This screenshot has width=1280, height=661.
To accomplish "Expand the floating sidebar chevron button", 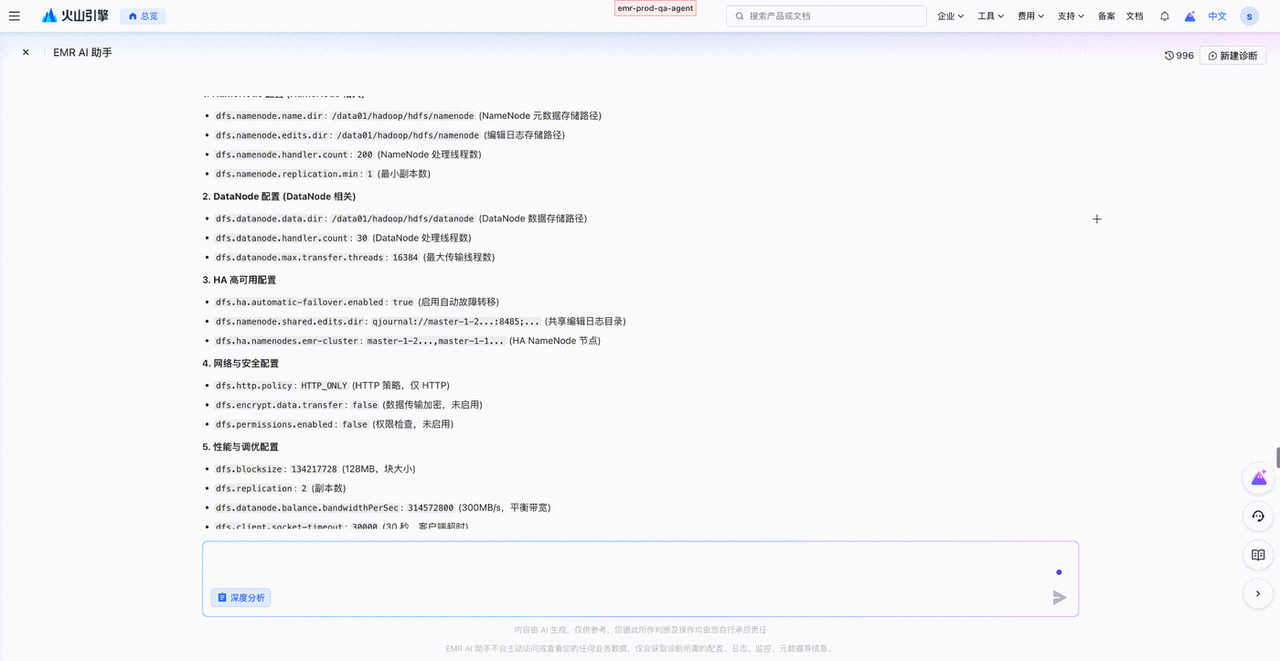I will tap(1258, 594).
